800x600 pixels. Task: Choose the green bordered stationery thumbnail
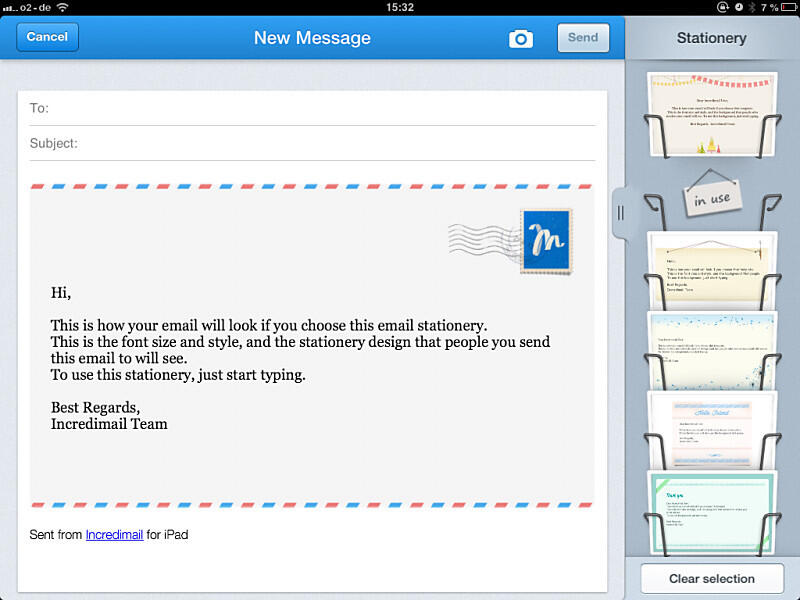point(712,513)
